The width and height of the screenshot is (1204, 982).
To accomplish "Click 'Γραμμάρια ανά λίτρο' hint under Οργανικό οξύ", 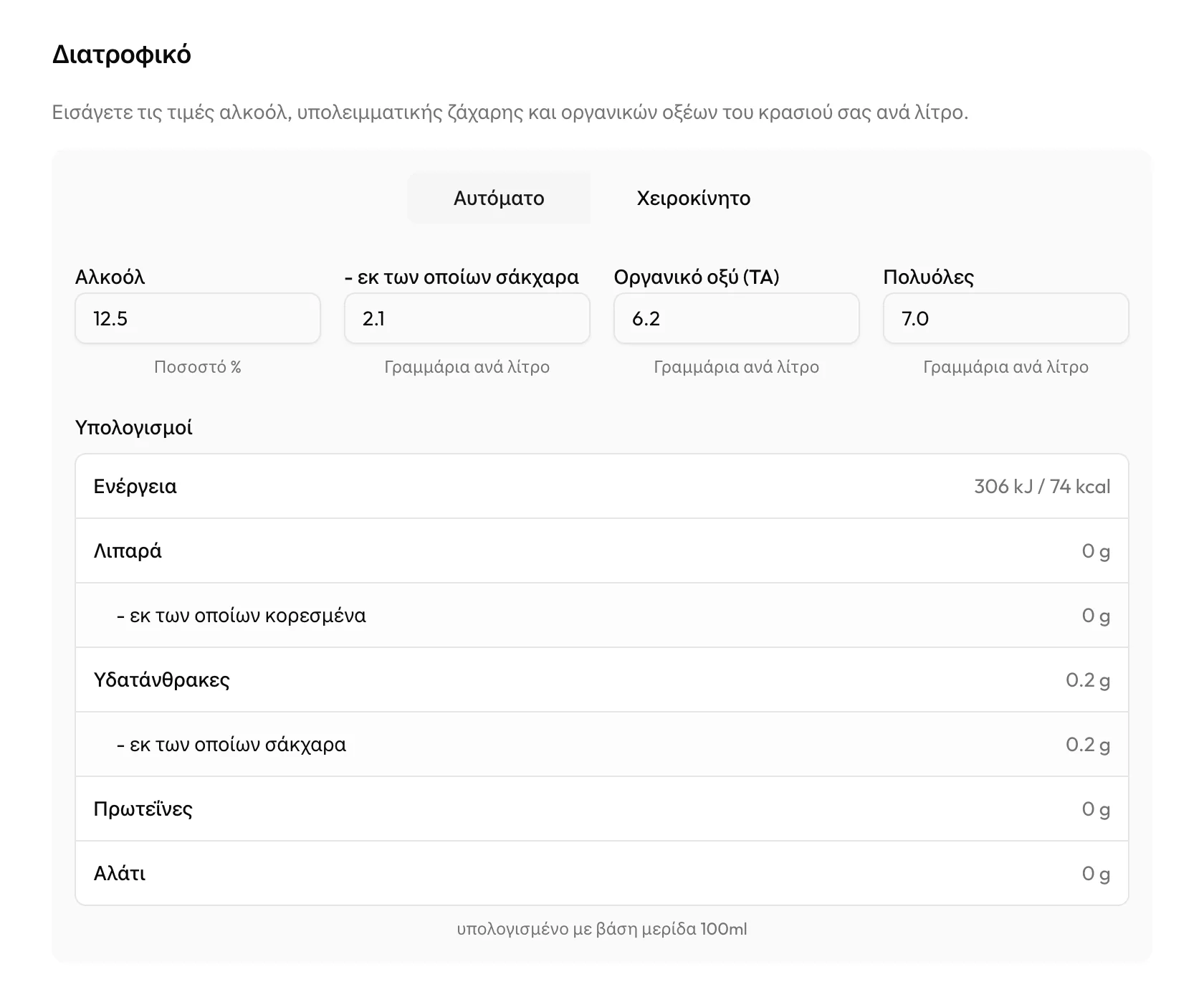I will [737, 367].
